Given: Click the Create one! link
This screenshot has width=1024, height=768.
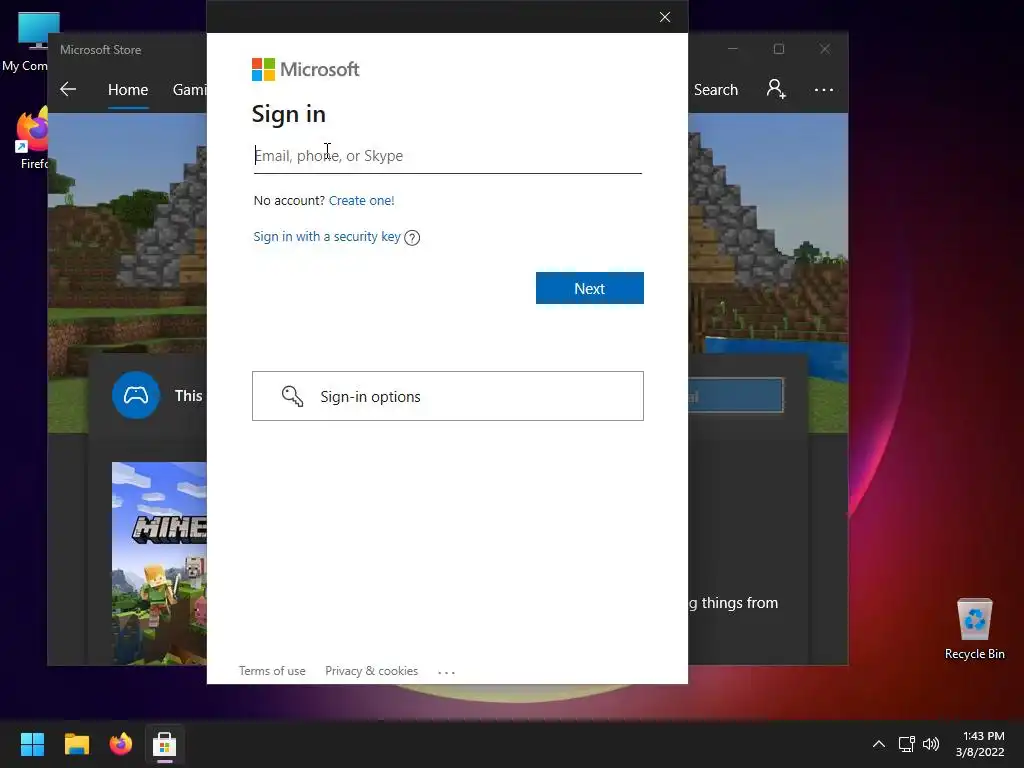Looking at the screenshot, I should coord(361,200).
